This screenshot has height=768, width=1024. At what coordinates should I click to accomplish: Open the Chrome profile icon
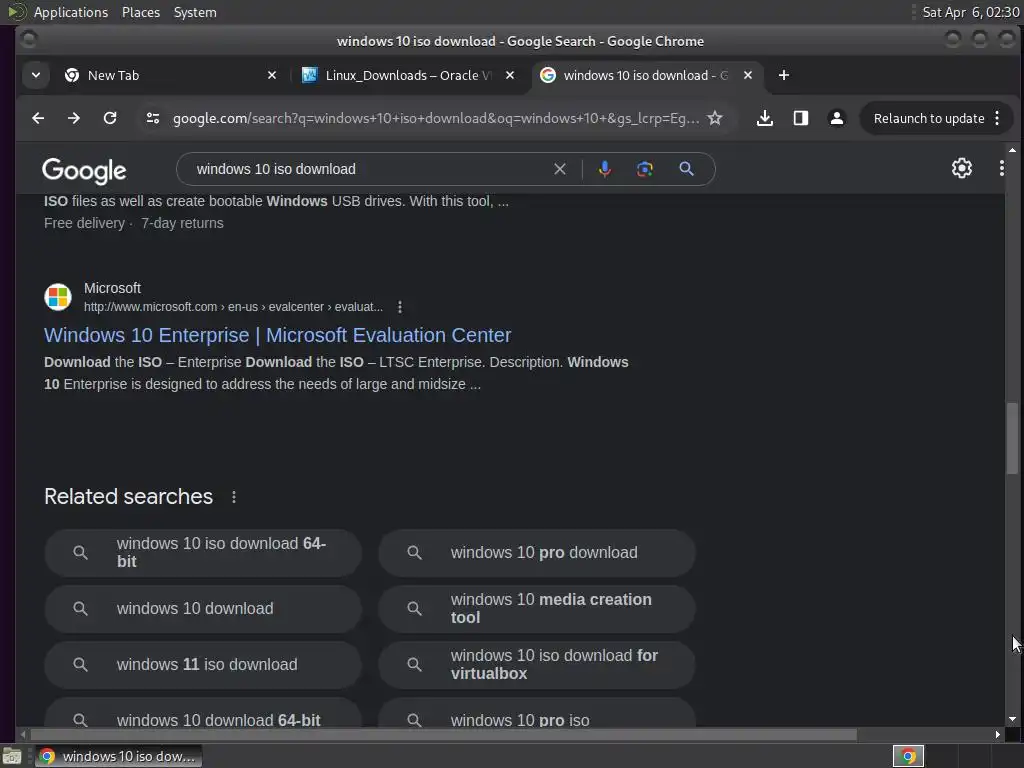(837, 118)
